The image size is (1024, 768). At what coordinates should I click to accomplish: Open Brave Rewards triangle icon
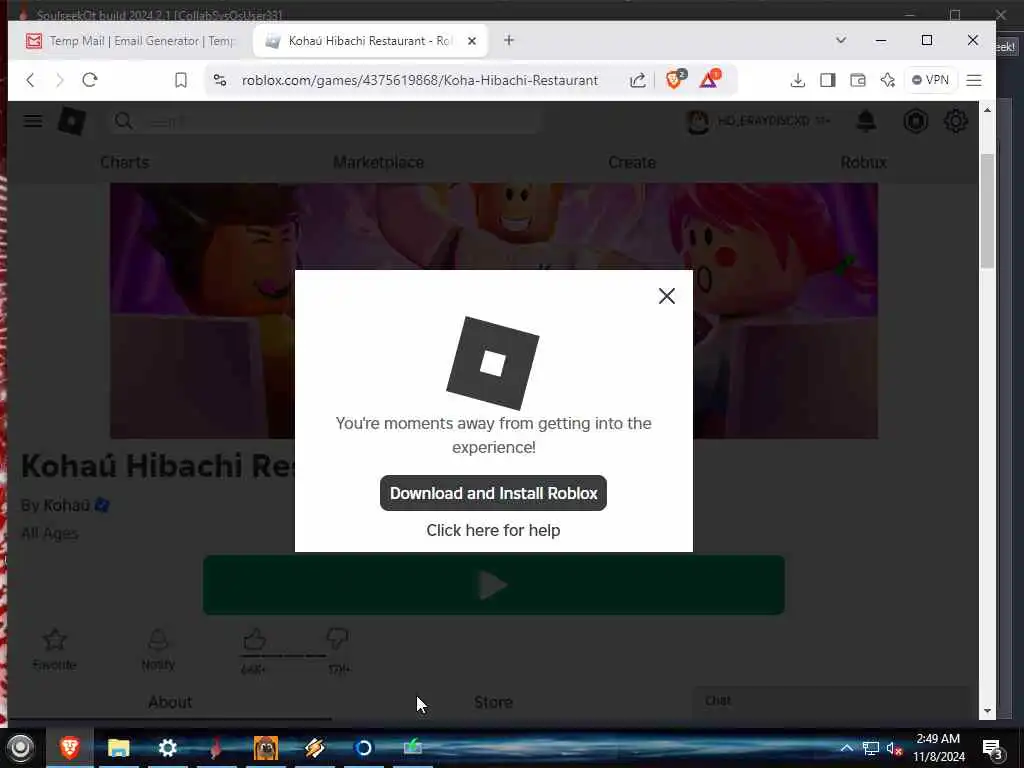[710, 79]
